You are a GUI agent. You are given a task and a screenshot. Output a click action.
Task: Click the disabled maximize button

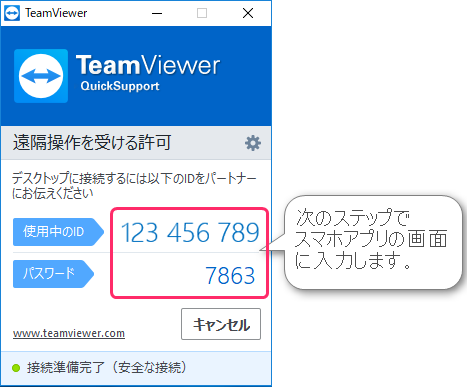click(202, 13)
